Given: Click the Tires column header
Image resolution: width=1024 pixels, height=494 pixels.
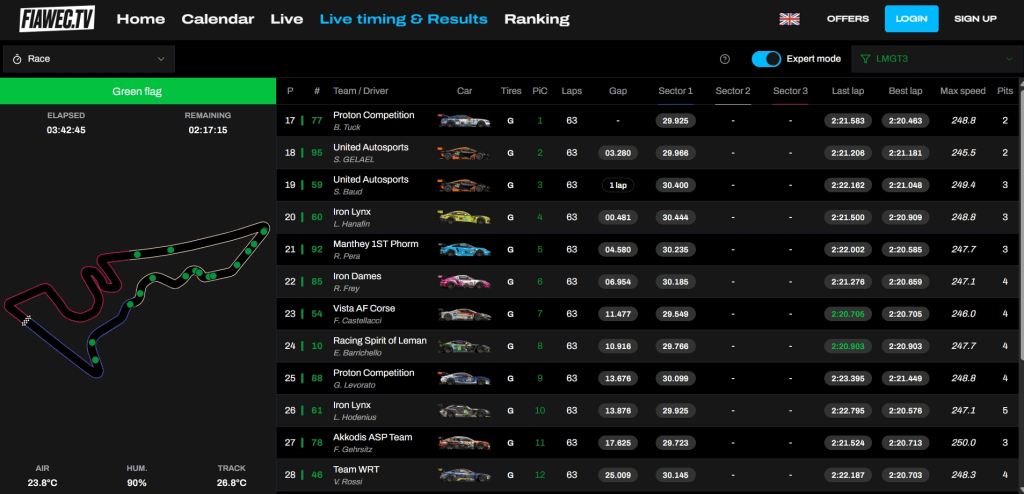Looking at the screenshot, I should click(x=511, y=91).
